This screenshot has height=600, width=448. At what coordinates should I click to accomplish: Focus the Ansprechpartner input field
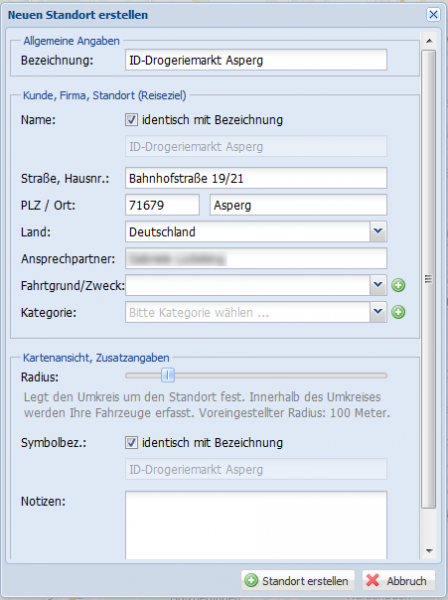click(x=256, y=258)
